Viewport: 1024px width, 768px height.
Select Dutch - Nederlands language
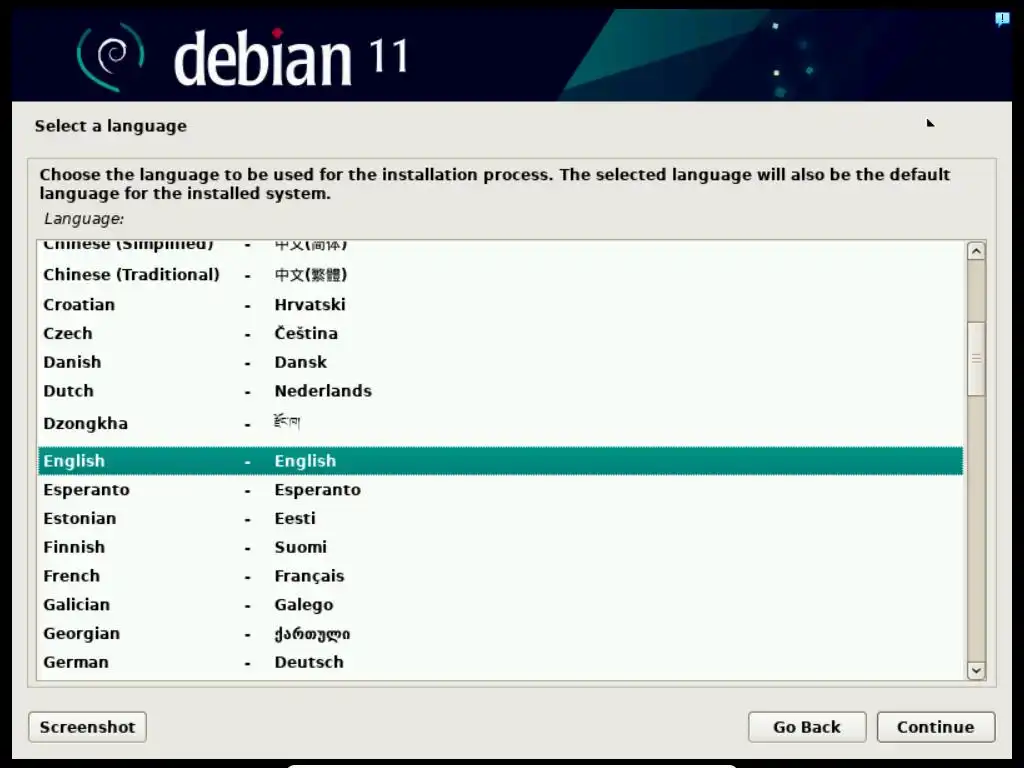click(500, 391)
